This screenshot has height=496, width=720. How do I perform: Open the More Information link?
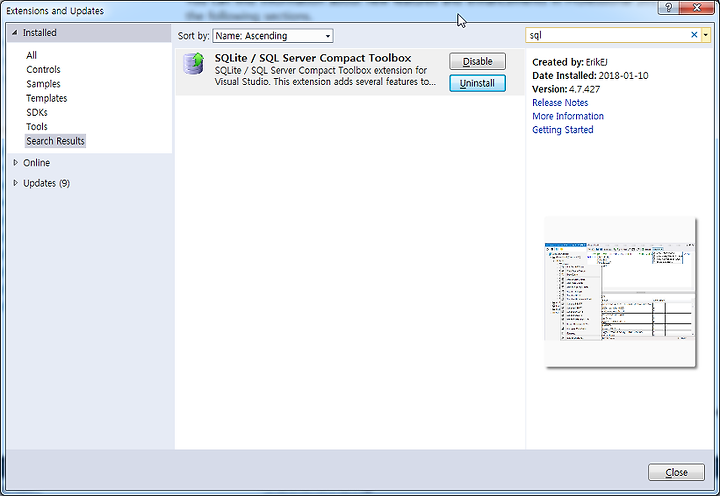point(568,116)
